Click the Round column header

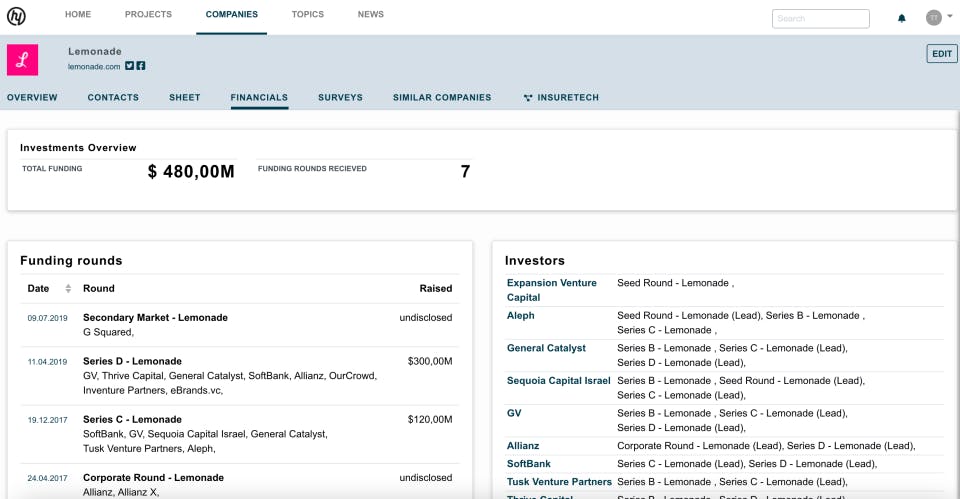99,288
